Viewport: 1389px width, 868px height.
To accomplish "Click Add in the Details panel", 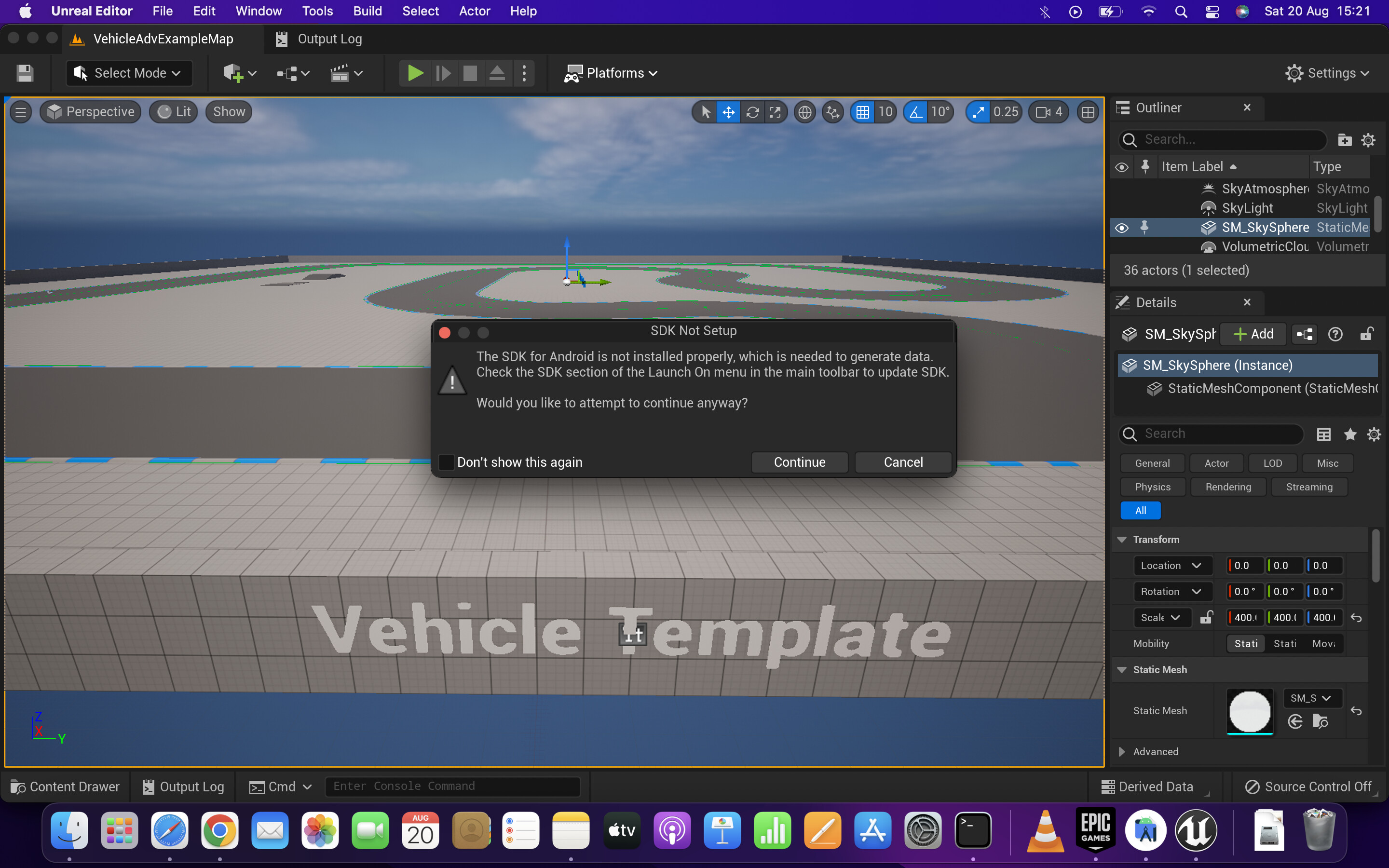I will (1253, 334).
